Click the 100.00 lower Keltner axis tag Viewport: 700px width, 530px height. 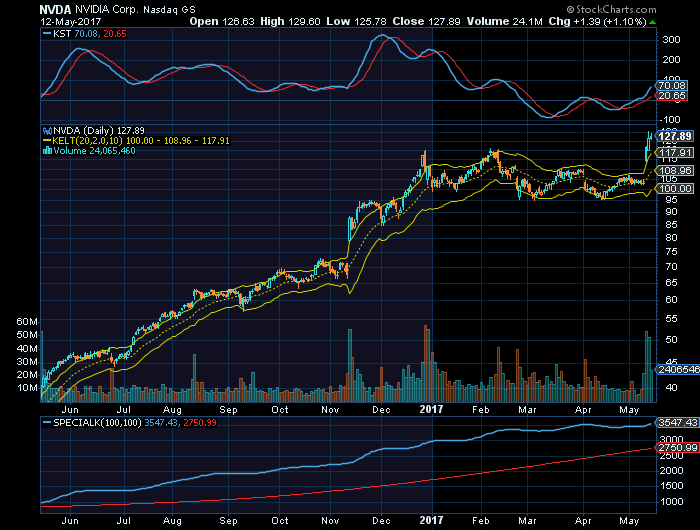[x=675, y=188]
